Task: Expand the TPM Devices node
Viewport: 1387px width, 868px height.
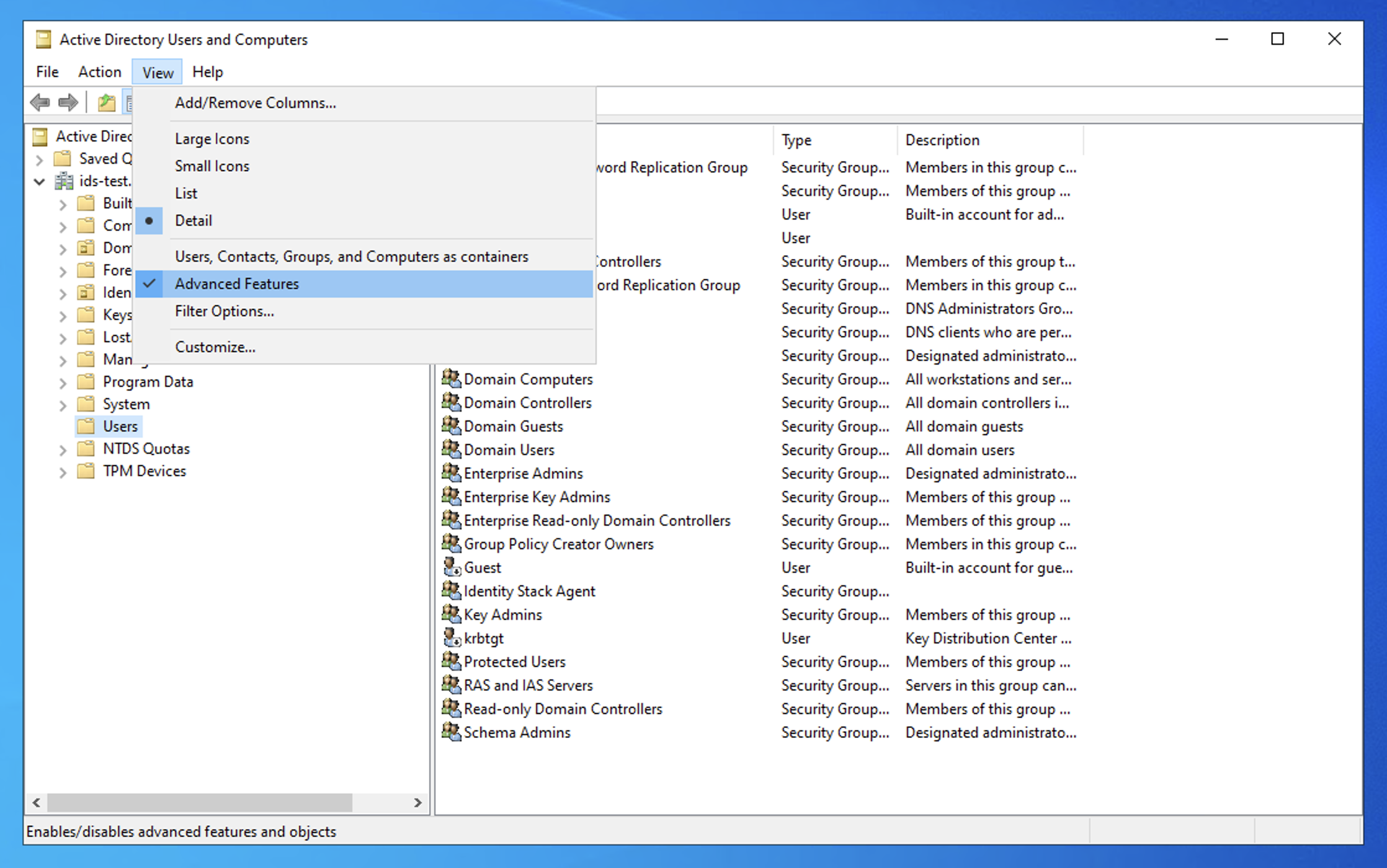Action: [x=63, y=472]
